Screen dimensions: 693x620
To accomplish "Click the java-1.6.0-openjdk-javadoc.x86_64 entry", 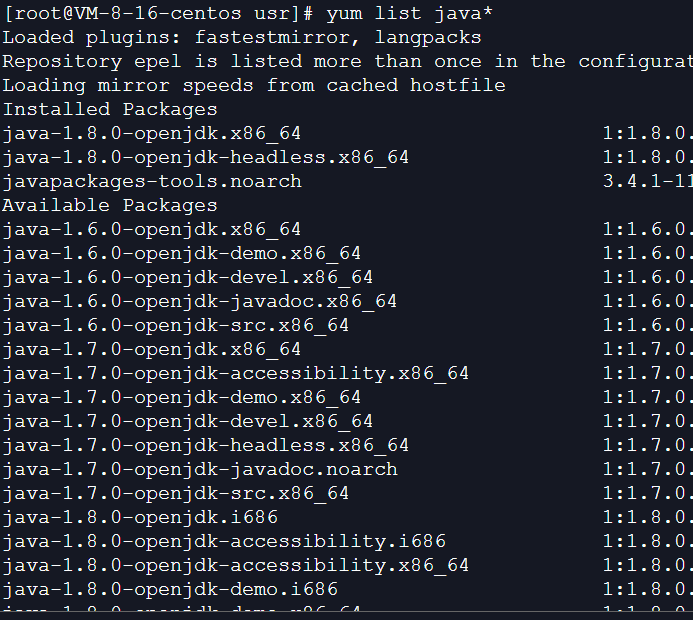I will coord(199,301).
